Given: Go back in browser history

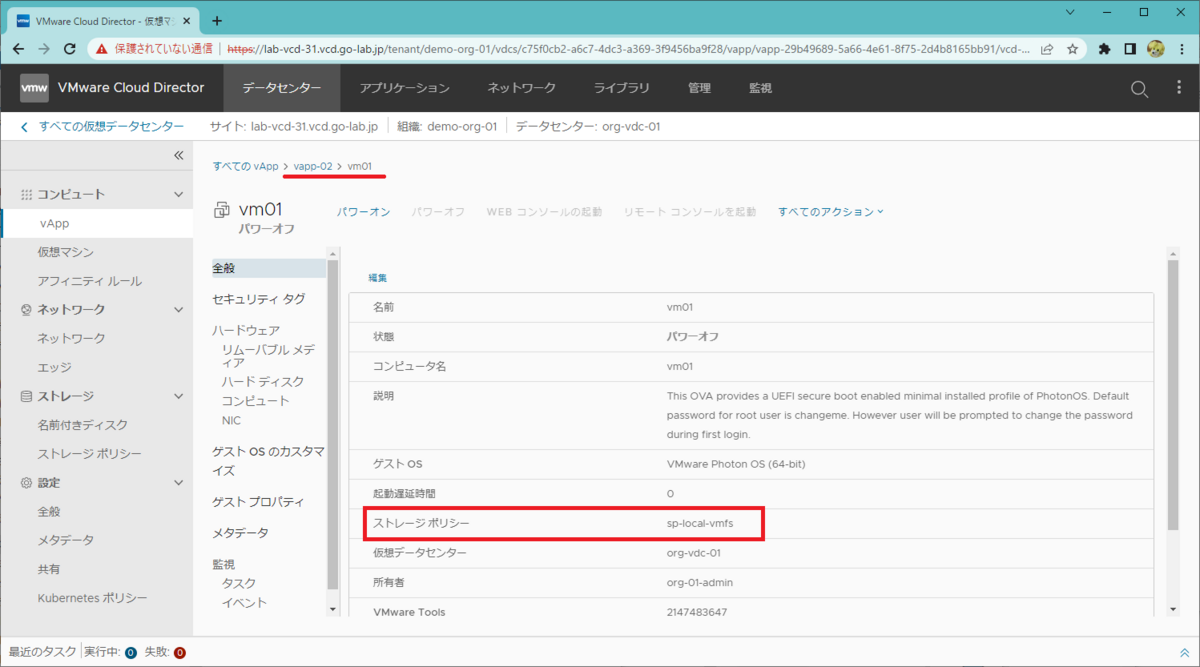Looking at the screenshot, I should (x=18, y=48).
